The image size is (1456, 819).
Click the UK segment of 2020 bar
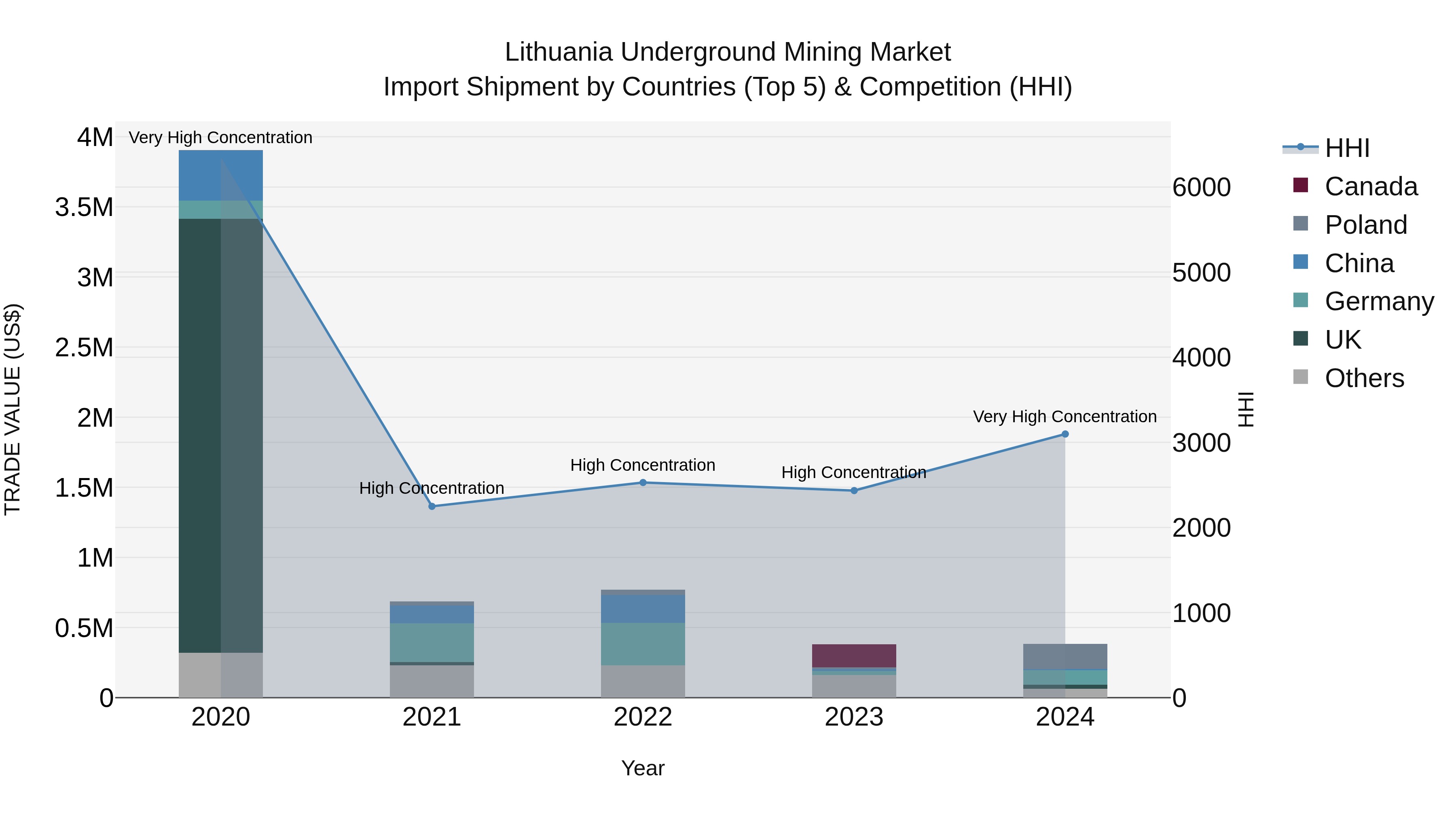pos(221,436)
